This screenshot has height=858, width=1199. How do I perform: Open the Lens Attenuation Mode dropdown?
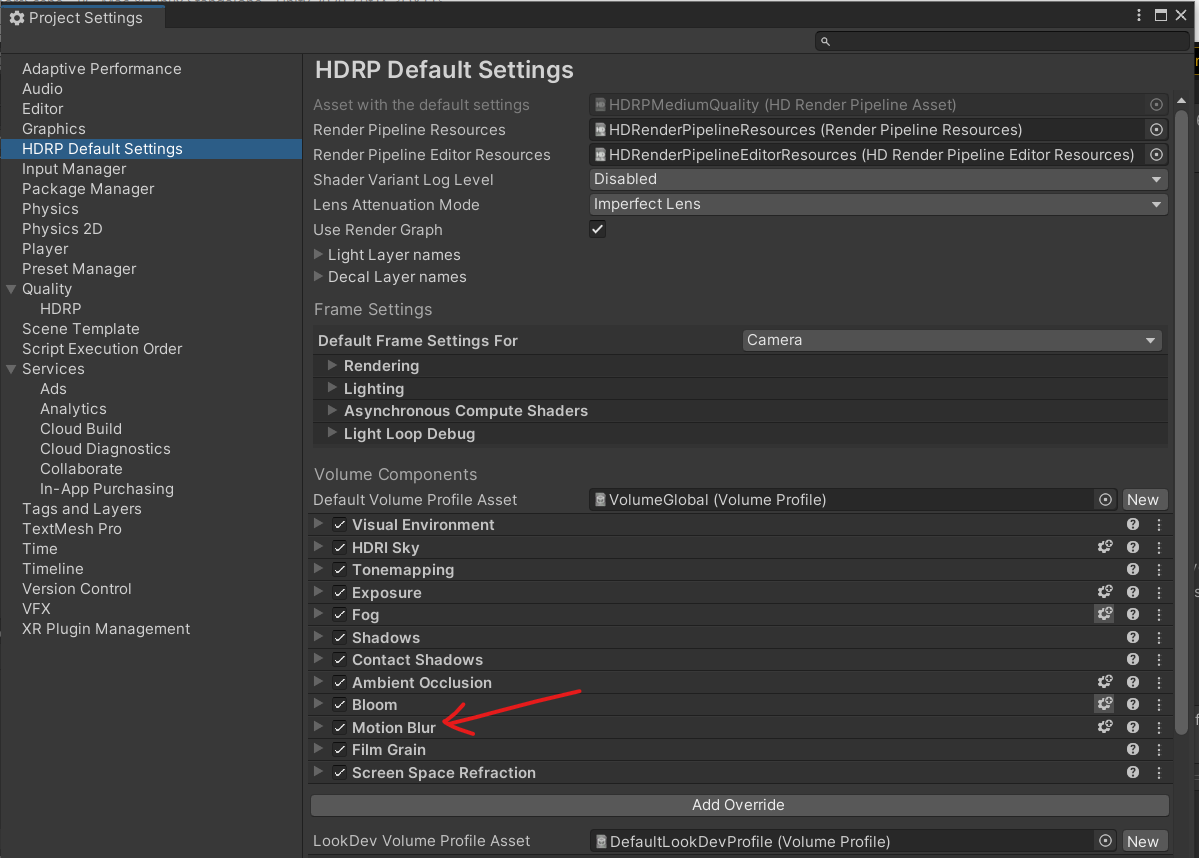[x=879, y=204]
